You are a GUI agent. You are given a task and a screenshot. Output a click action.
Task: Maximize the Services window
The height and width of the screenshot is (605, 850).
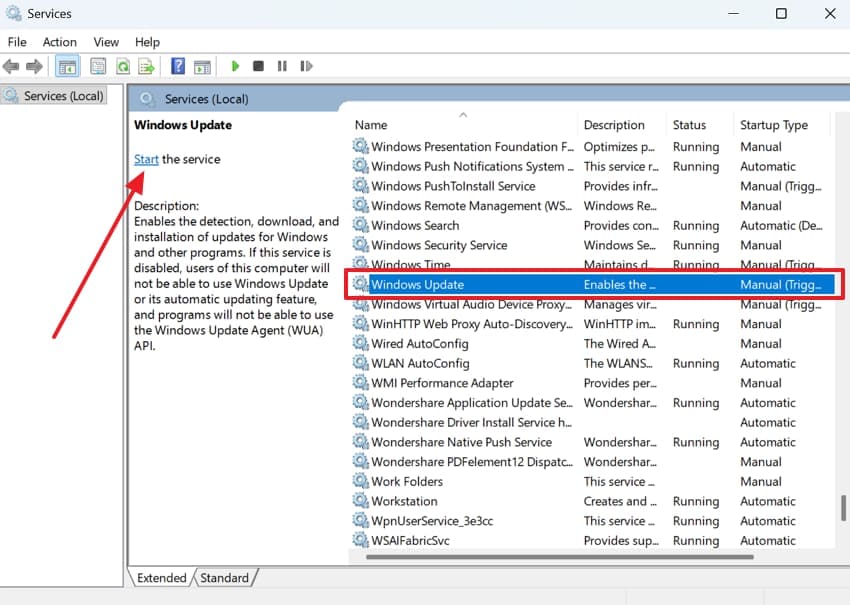pos(781,13)
